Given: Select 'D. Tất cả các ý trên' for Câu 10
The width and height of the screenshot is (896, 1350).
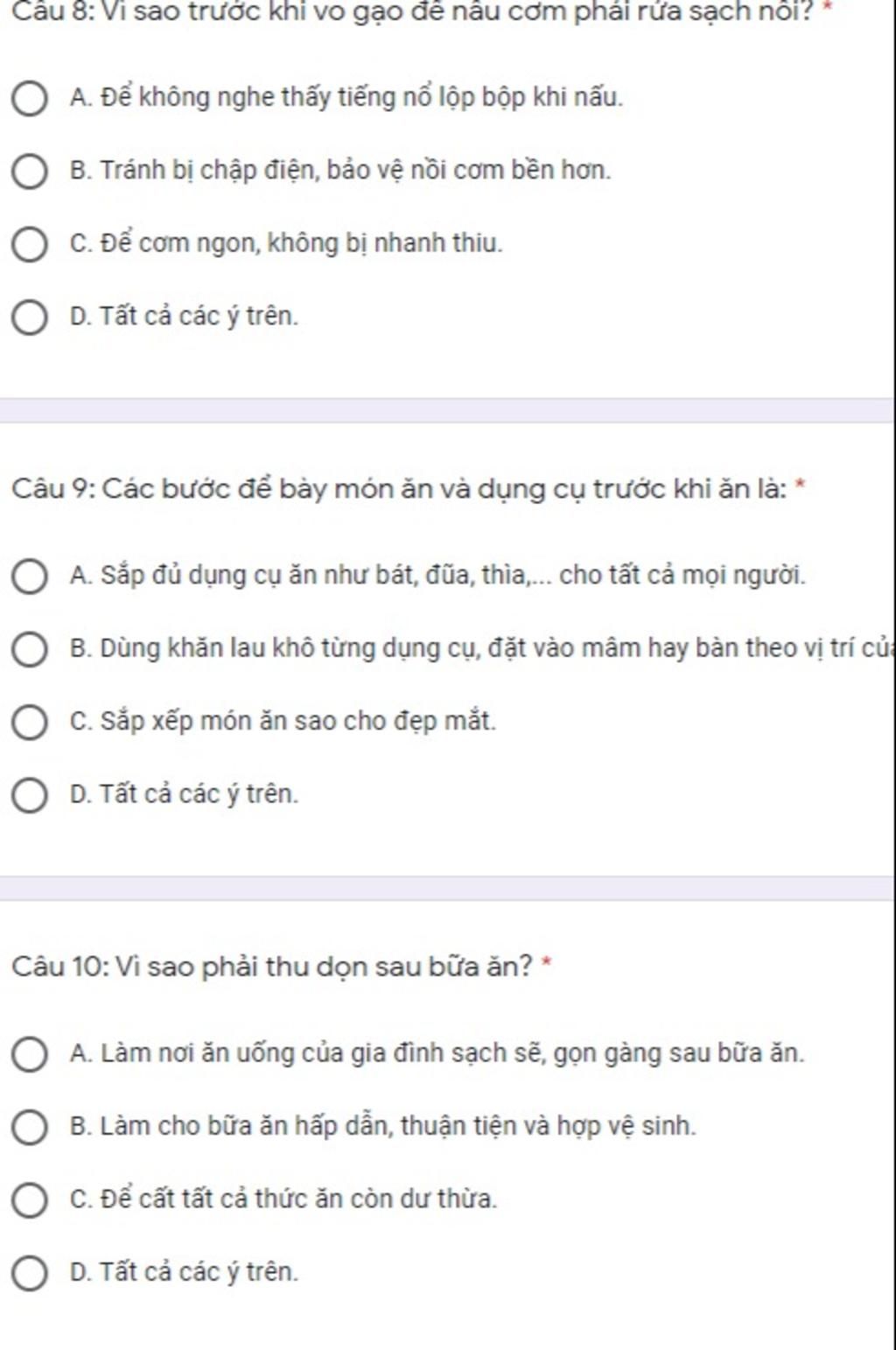Looking at the screenshot, I should click(29, 1274).
